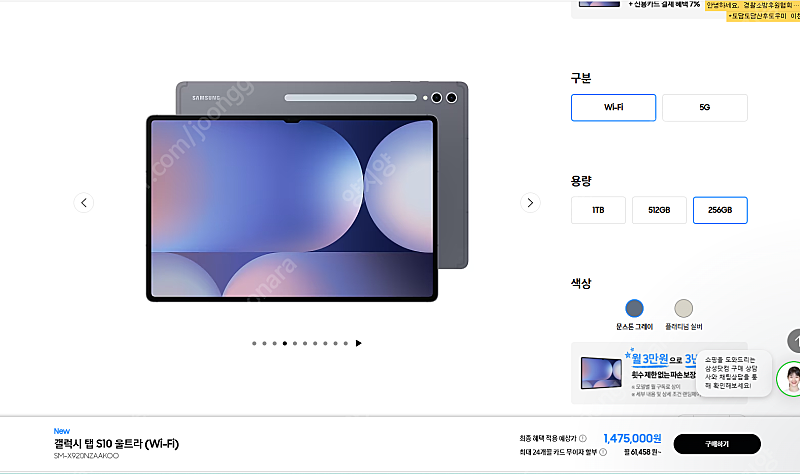Select 256GB storage capacity

720,210
